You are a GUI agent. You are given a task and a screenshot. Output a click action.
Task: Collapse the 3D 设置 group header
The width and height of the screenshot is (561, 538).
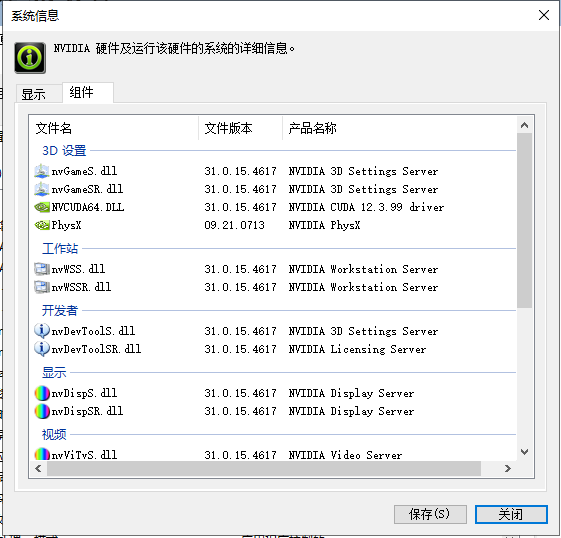(64, 151)
